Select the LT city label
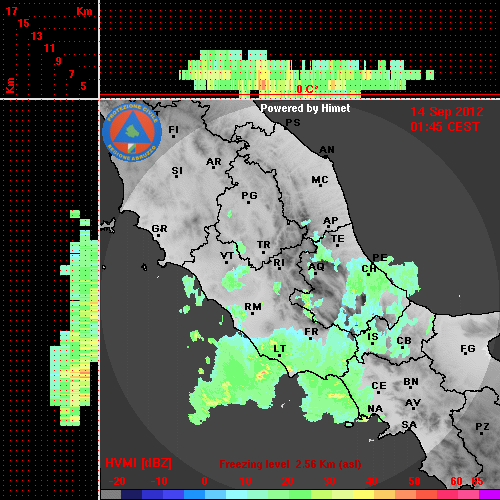This screenshot has width=500, height=500. pyautogui.click(x=280, y=349)
